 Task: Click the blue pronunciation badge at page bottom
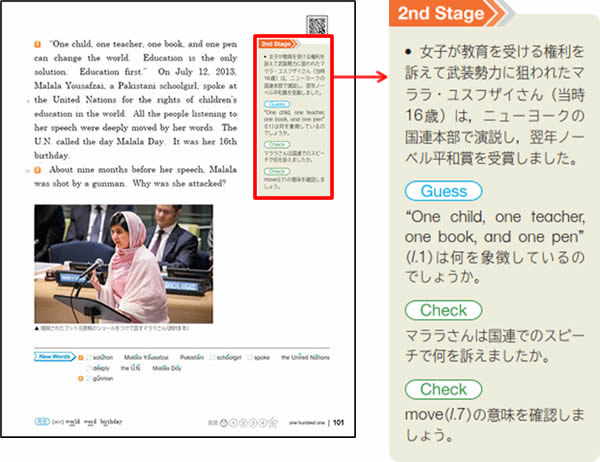click(40, 422)
